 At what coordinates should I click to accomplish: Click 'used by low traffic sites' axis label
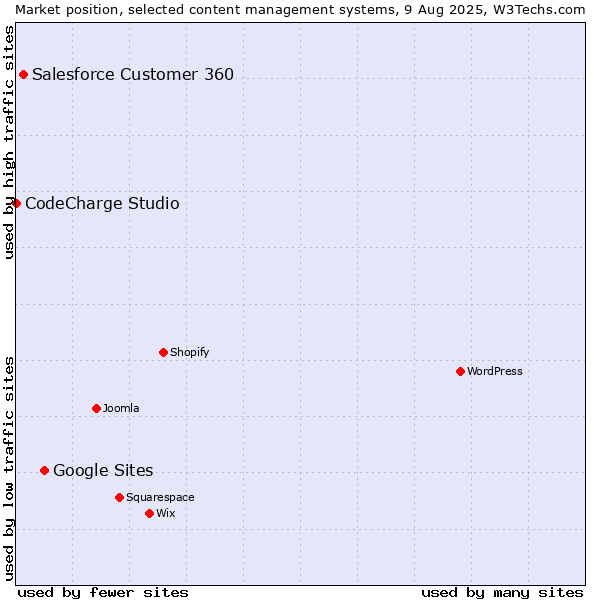pos(8,469)
